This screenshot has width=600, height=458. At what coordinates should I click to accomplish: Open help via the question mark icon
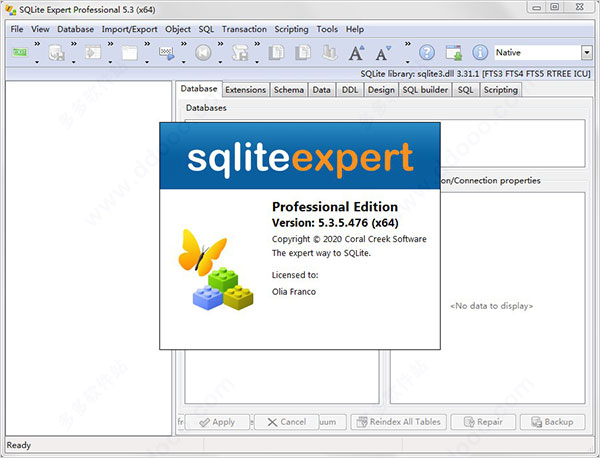click(427, 52)
